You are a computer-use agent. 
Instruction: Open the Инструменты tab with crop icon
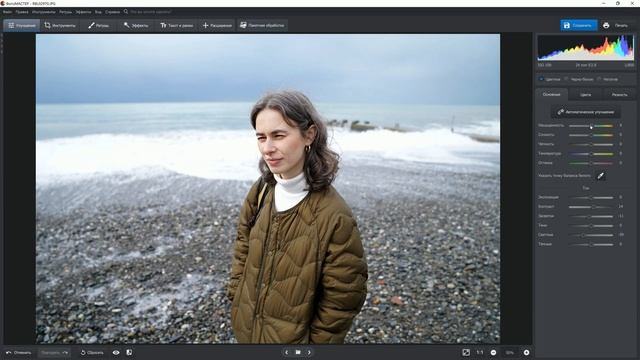[60, 25]
